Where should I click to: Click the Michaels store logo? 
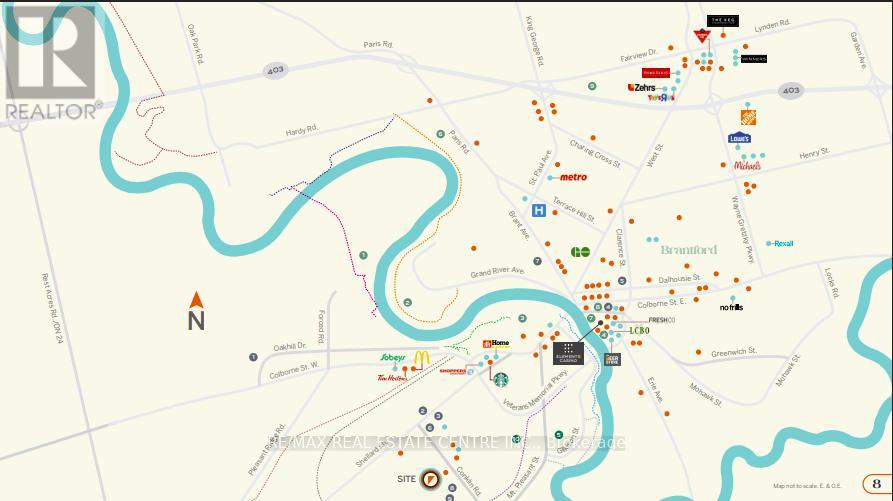(747, 166)
